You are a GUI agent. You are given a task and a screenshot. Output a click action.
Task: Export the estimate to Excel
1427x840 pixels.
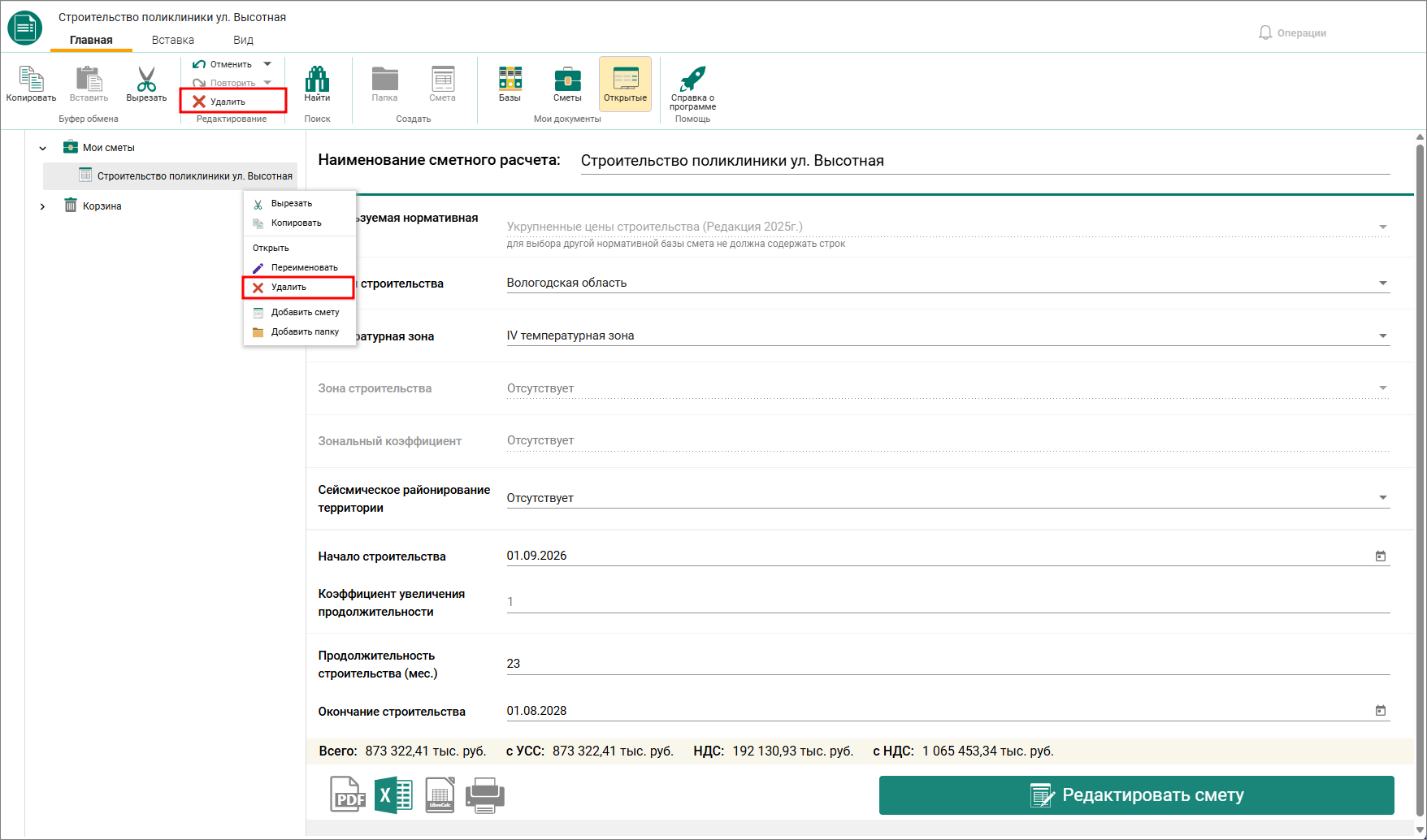(393, 795)
